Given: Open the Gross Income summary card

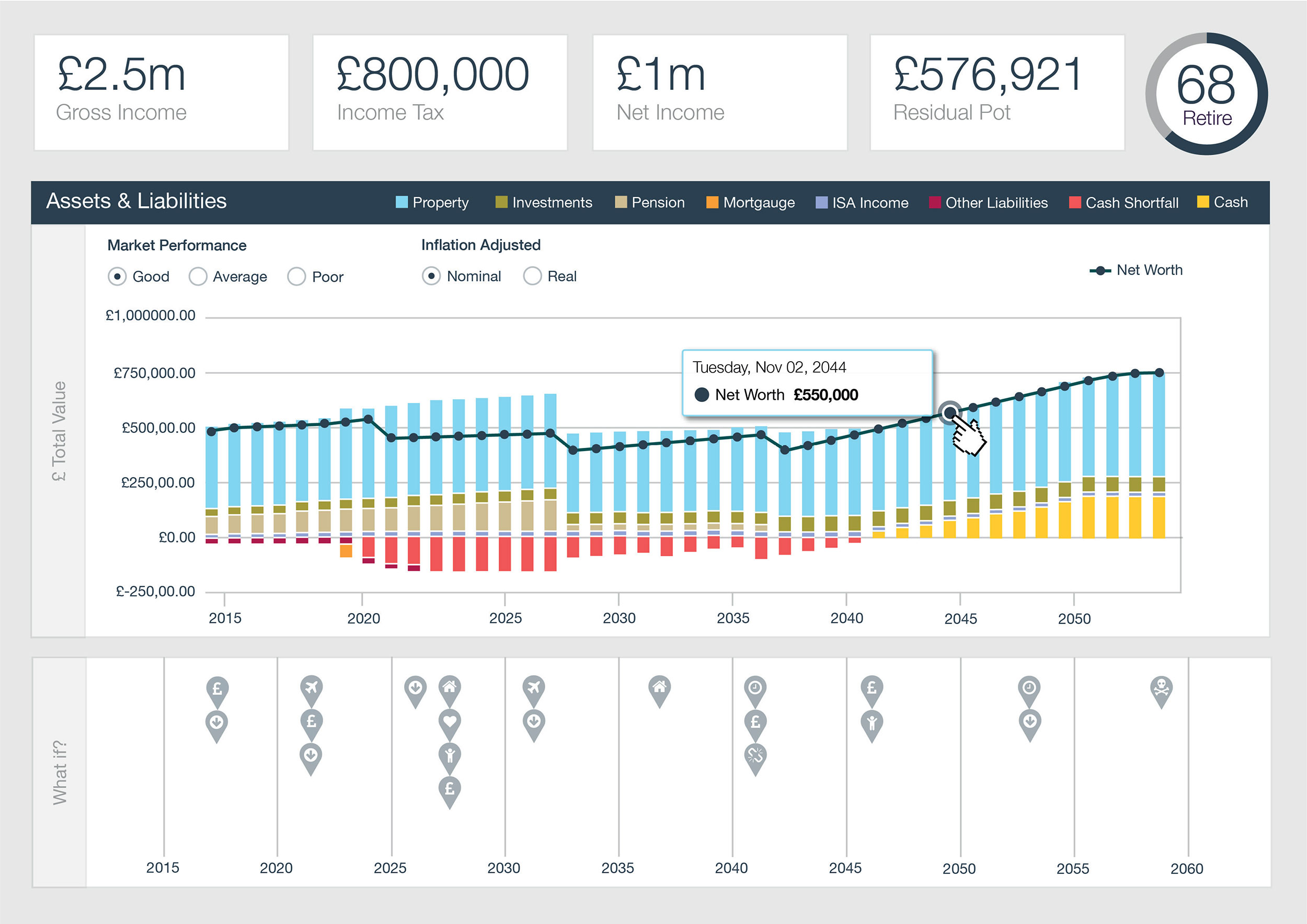Looking at the screenshot, I should pos(161,93).
